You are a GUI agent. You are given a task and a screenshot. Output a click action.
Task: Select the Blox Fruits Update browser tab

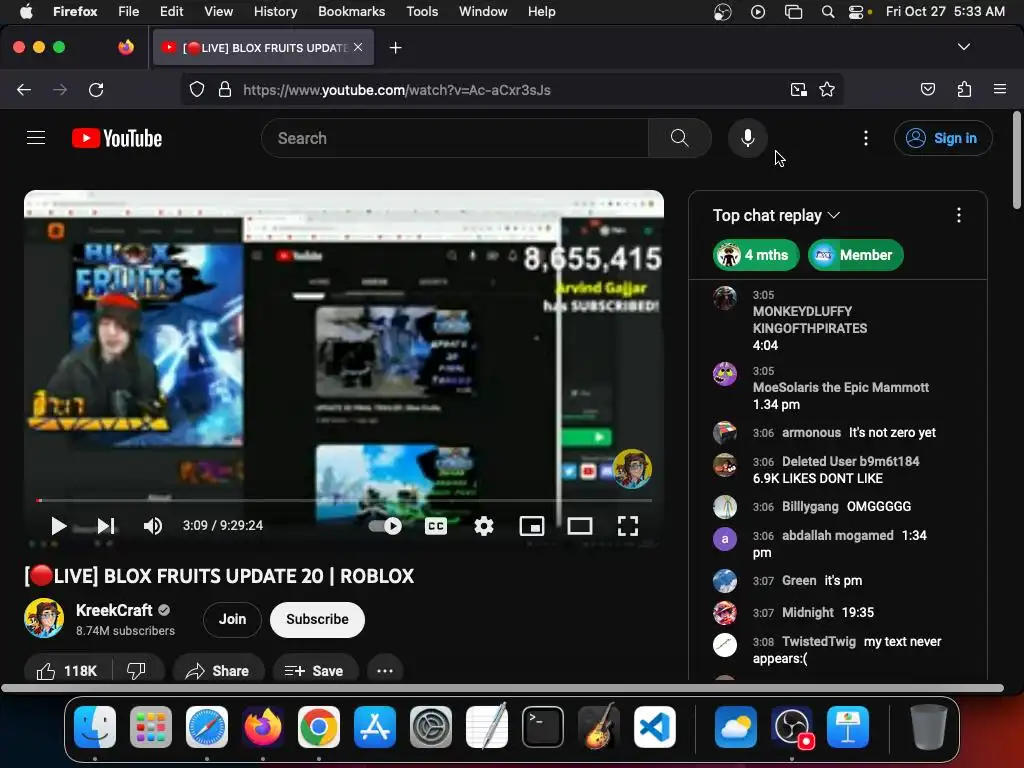tap(263, 48)
